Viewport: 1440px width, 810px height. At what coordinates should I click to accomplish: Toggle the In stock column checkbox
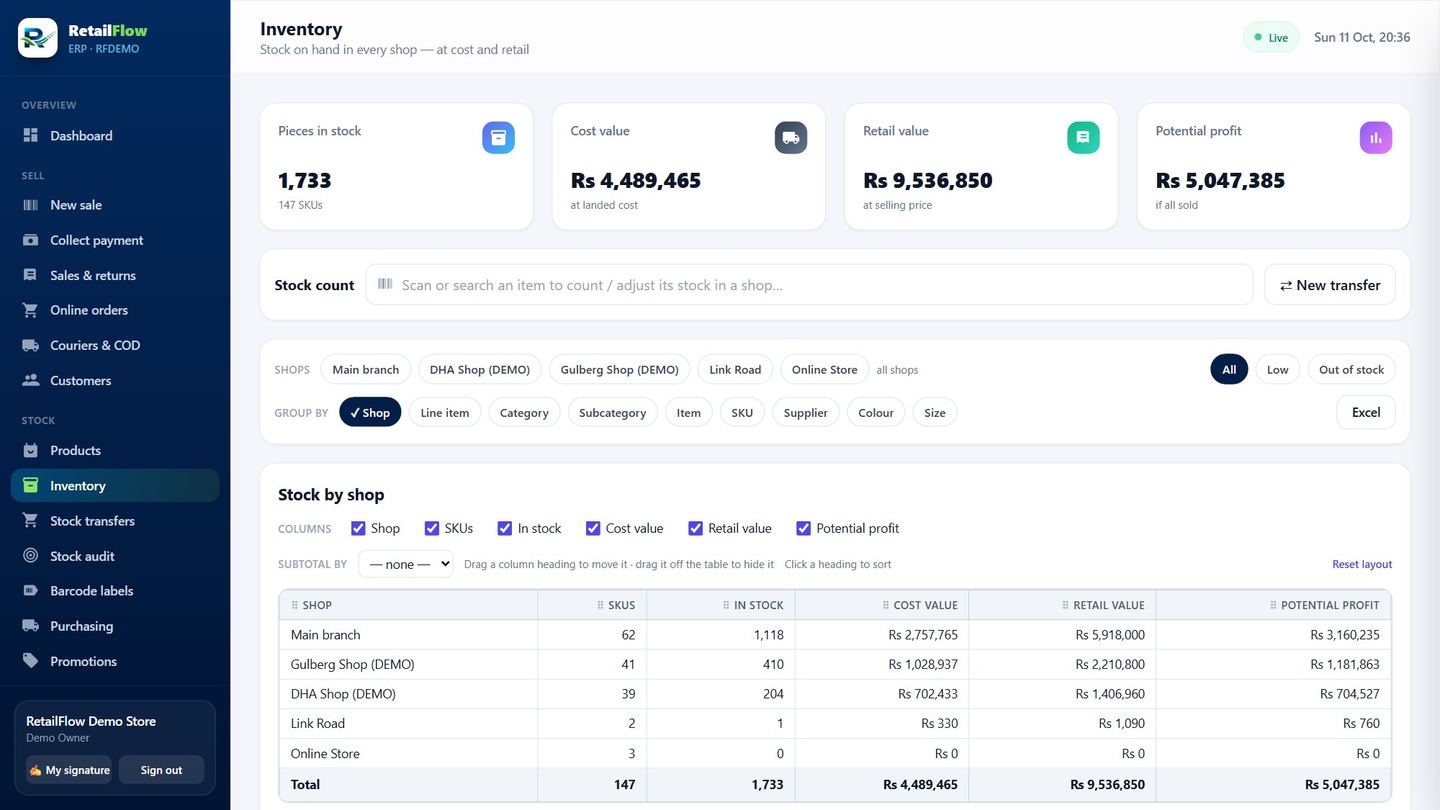coord(505,528)
